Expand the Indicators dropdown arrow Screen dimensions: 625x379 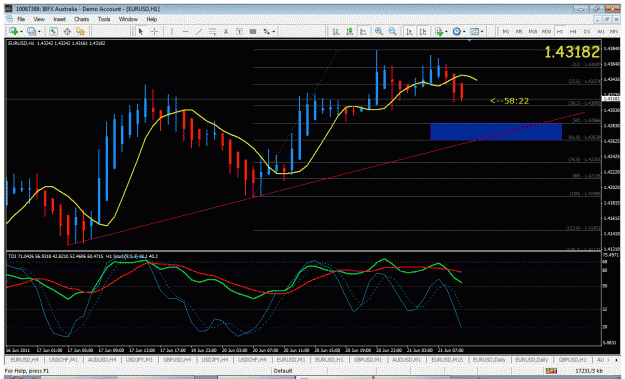(446, 31)
